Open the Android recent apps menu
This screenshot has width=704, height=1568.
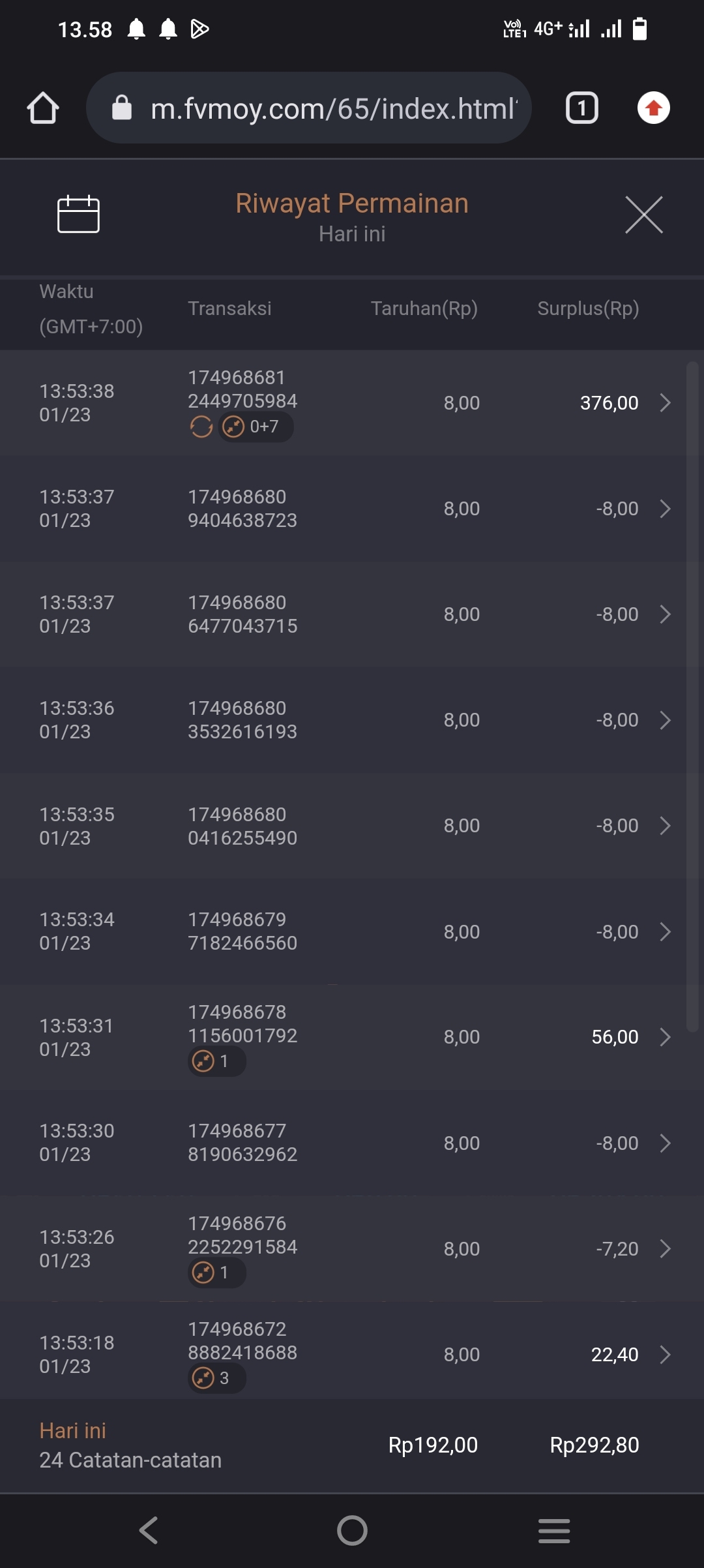[554, 1530]
